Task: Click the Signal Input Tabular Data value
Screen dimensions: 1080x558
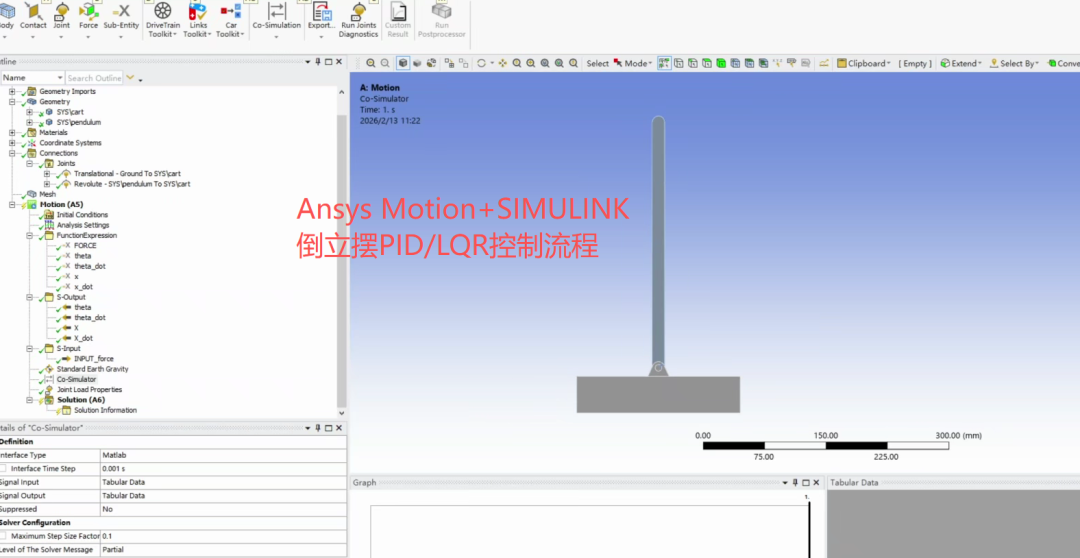Action: coord(223,482)
